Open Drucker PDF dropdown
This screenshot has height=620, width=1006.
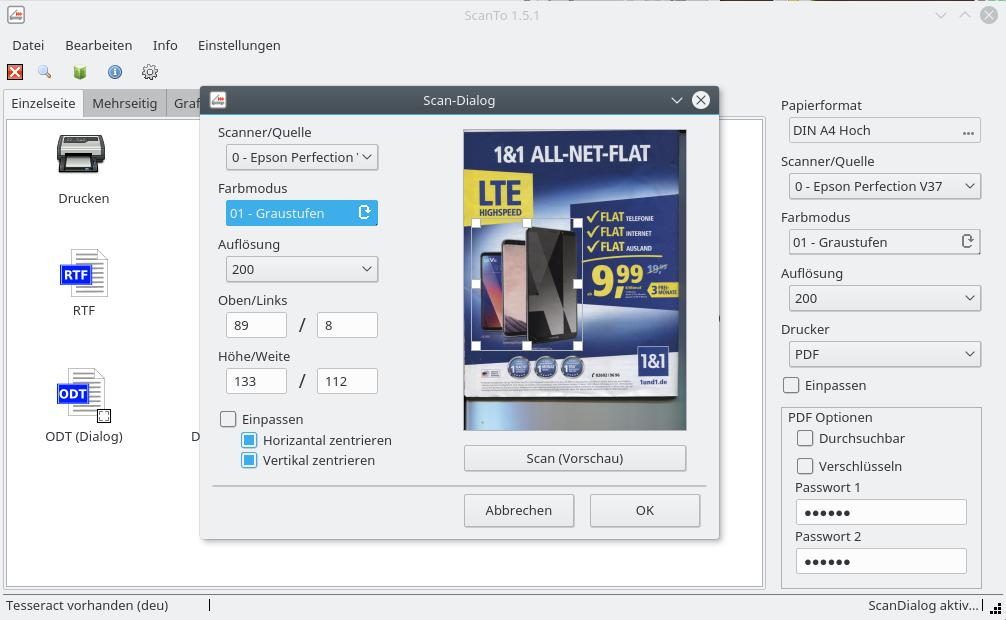coord(884,354)
